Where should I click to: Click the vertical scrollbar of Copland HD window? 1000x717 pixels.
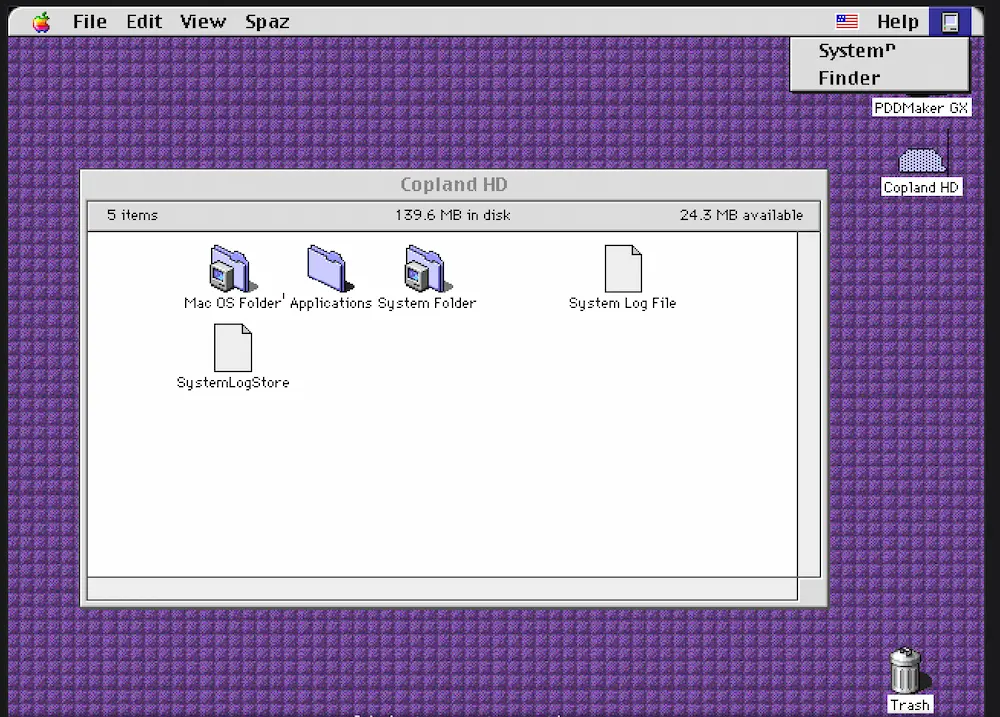pyautogui.click(x=809, y=404)
